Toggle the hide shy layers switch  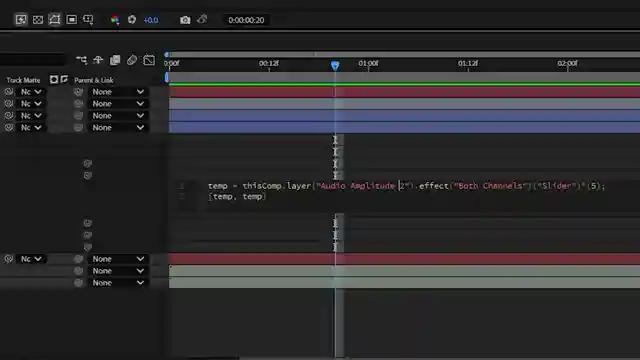coord(98,60)
